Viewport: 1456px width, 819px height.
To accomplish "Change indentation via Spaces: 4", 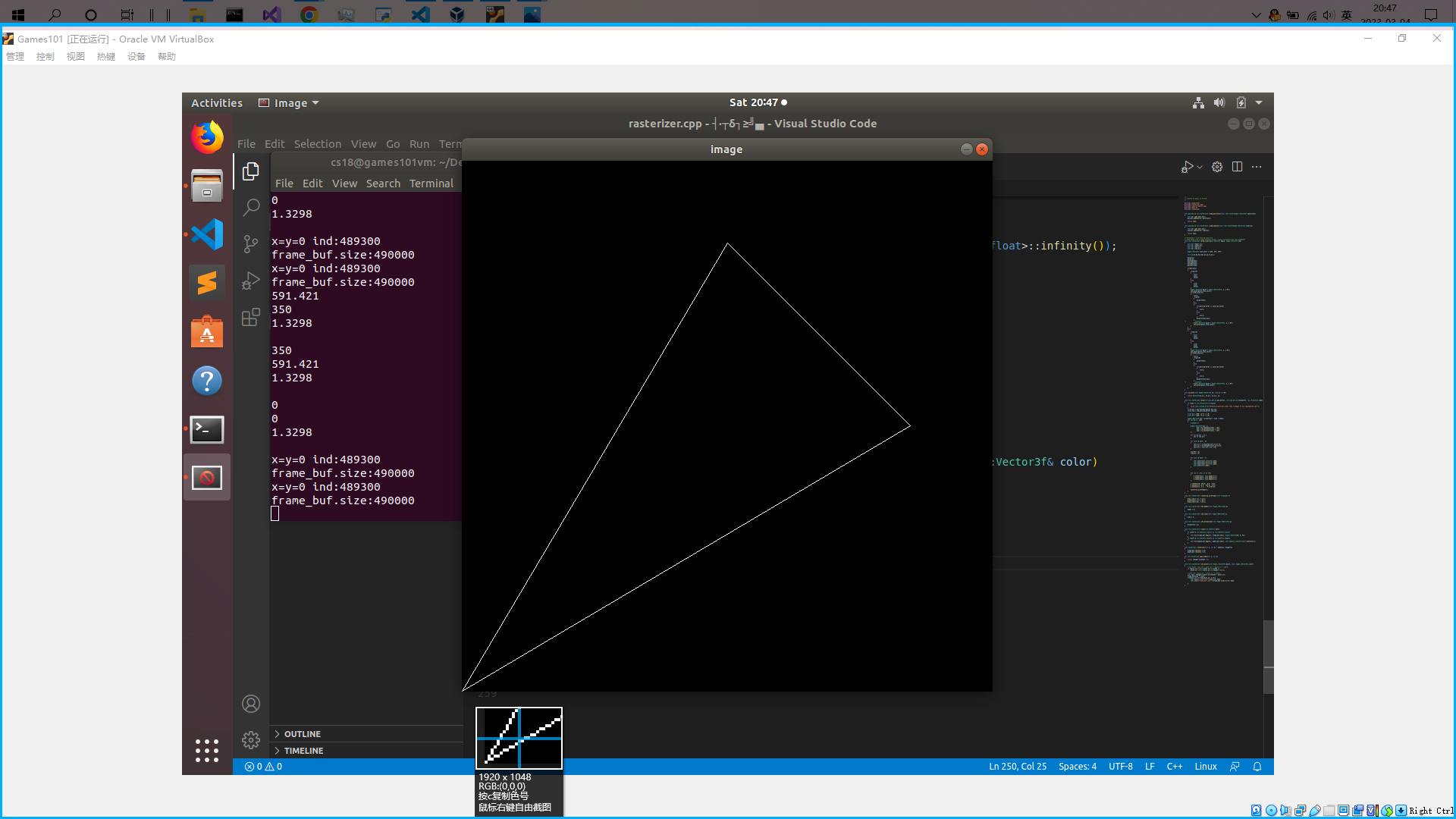I will (1078, 767).
